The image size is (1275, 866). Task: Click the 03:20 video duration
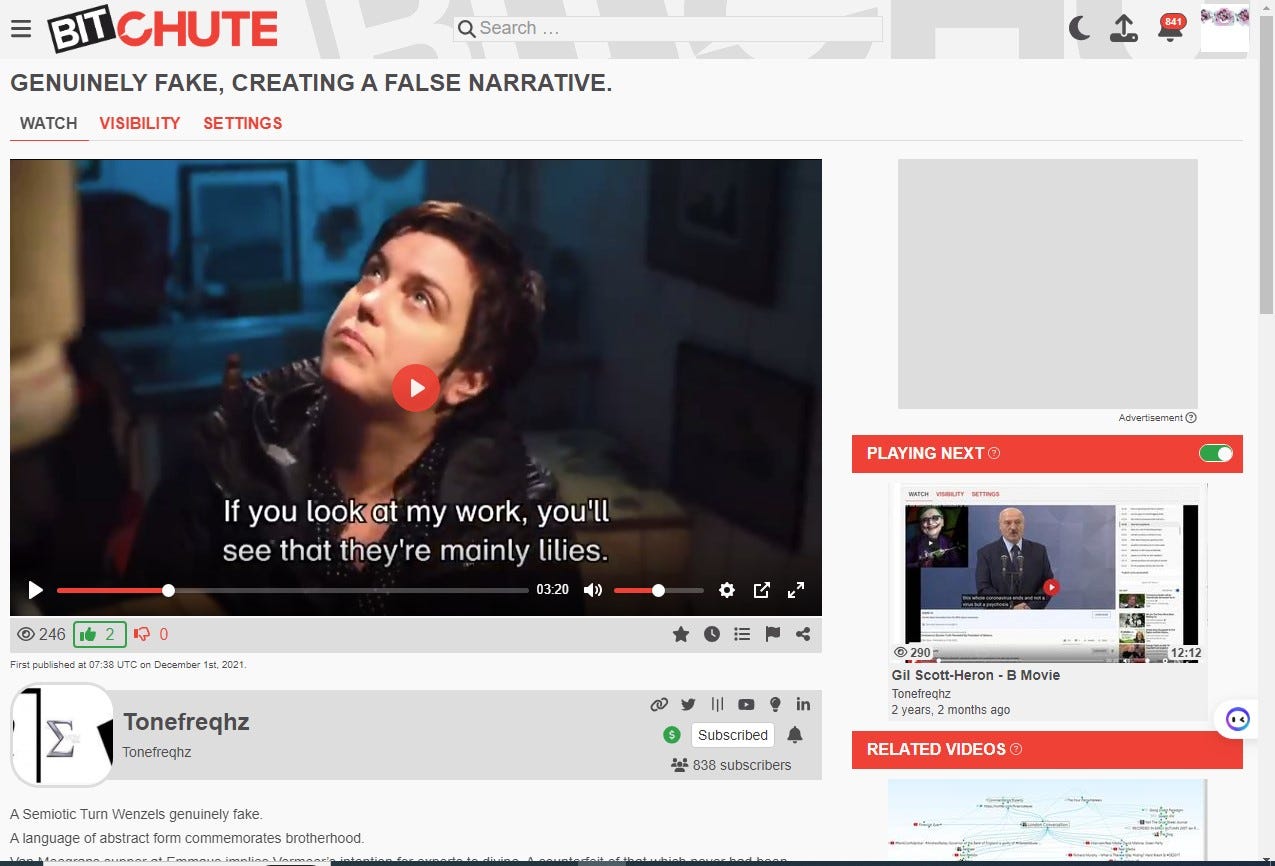553,590
